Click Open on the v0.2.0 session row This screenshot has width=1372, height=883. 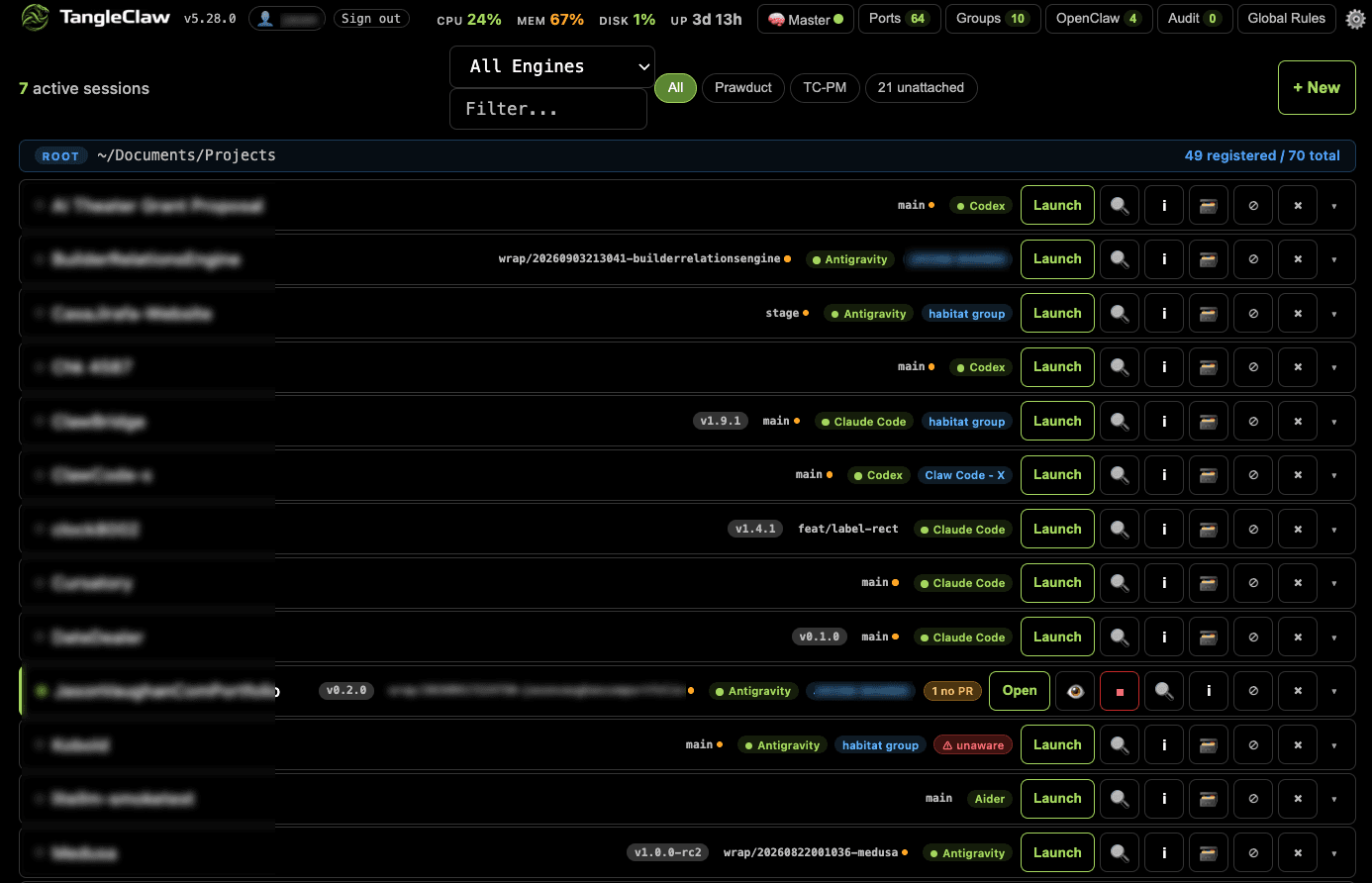(1020, 691)
